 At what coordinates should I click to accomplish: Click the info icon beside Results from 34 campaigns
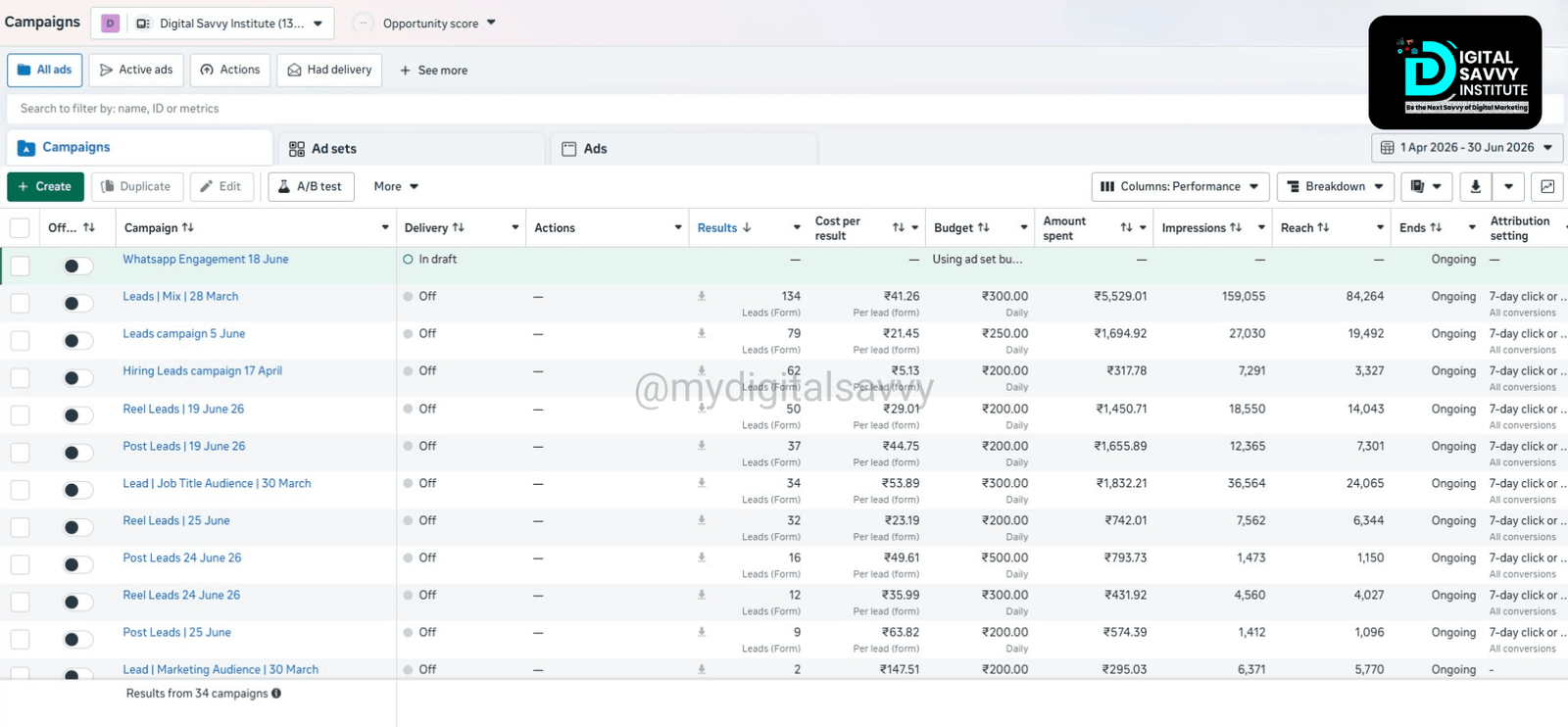point(276,694)
